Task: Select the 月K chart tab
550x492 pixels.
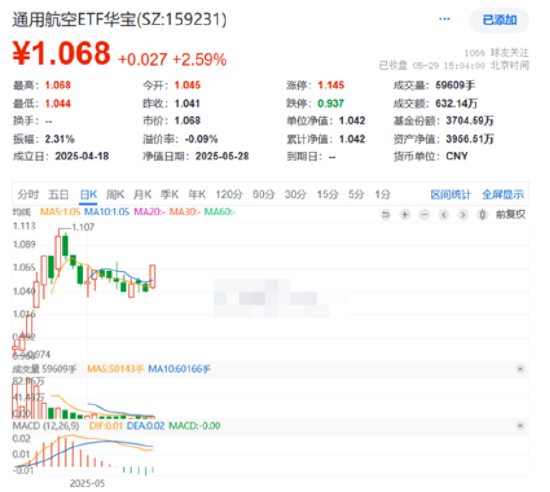Action: (142, 194)
